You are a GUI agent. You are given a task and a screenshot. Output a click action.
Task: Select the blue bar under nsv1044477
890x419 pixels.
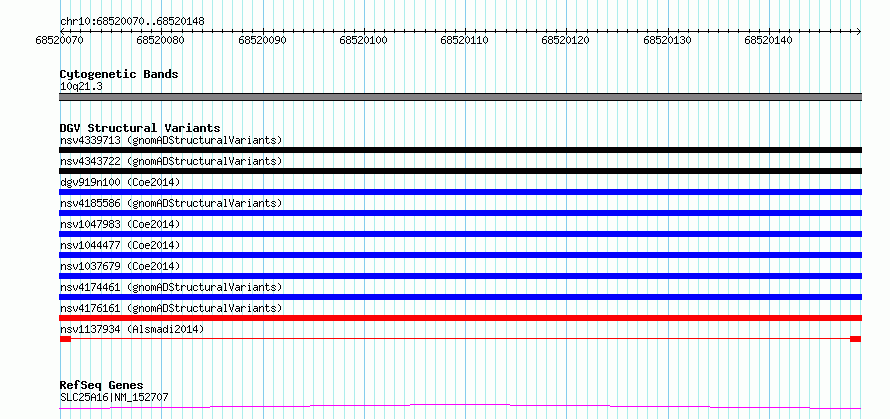point(460,255)
